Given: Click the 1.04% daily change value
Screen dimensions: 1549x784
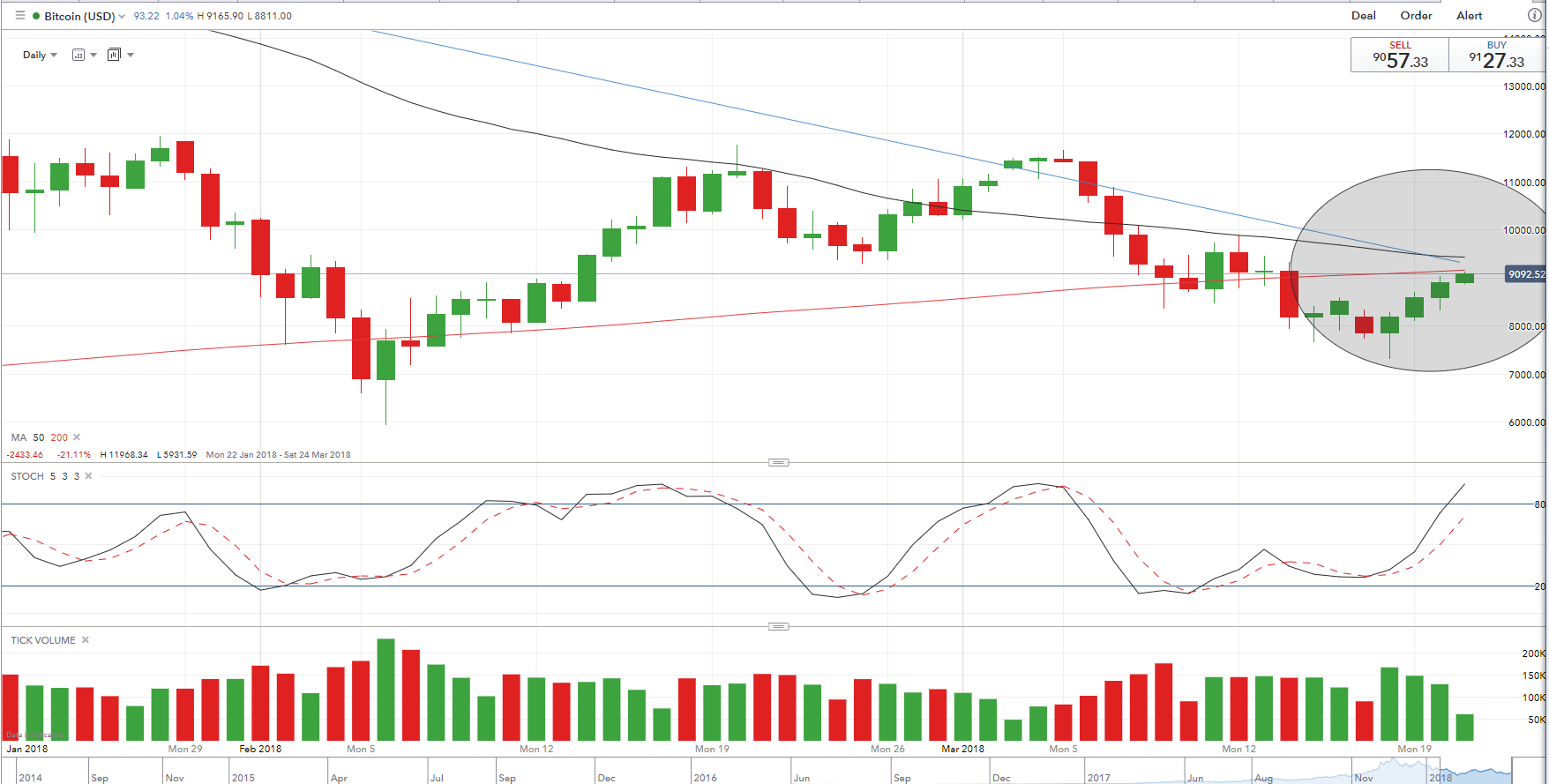Looking at the screenshot, I should tap(179, 16).
